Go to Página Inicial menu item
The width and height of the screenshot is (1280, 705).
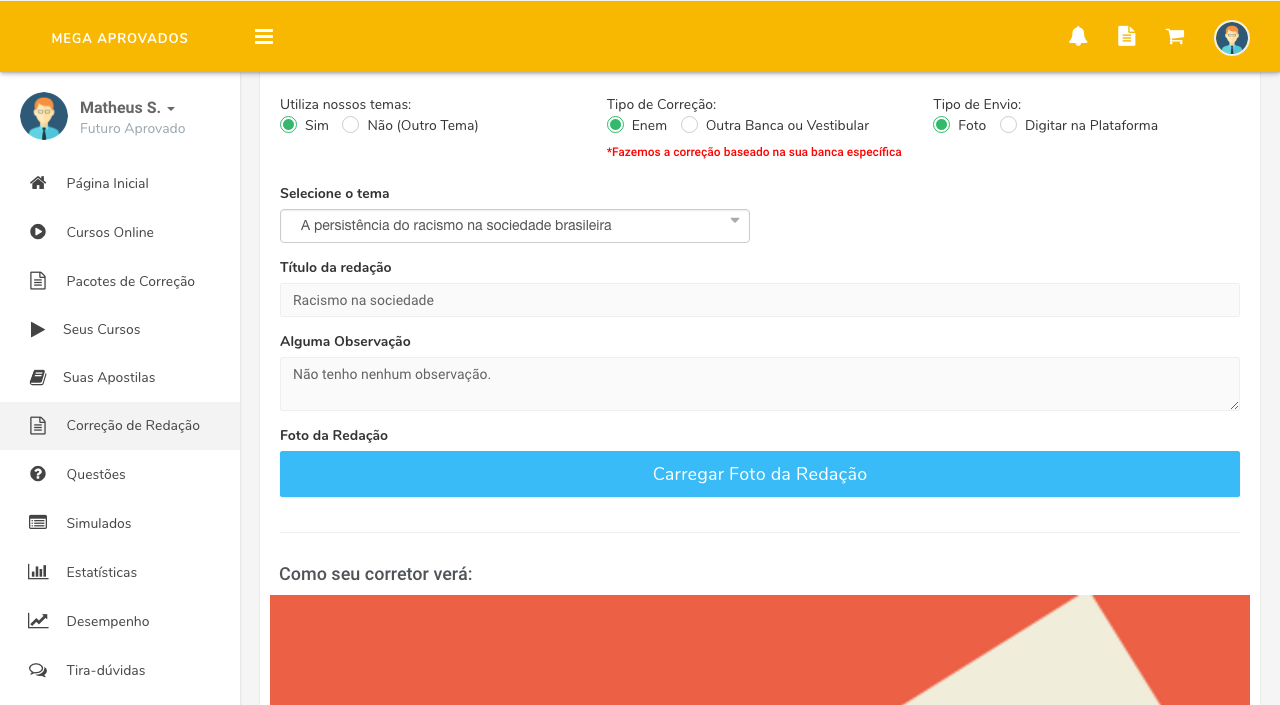point(120,183)
